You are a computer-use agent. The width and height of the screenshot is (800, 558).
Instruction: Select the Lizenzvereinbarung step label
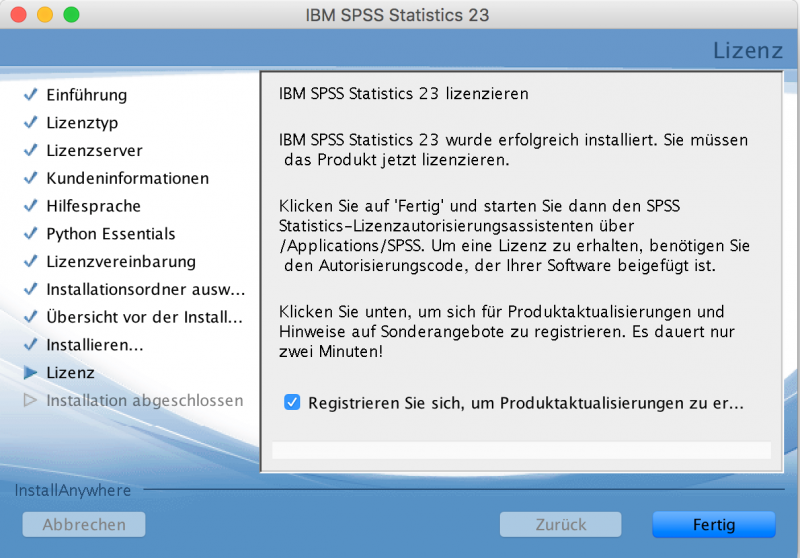pos(121,262)
